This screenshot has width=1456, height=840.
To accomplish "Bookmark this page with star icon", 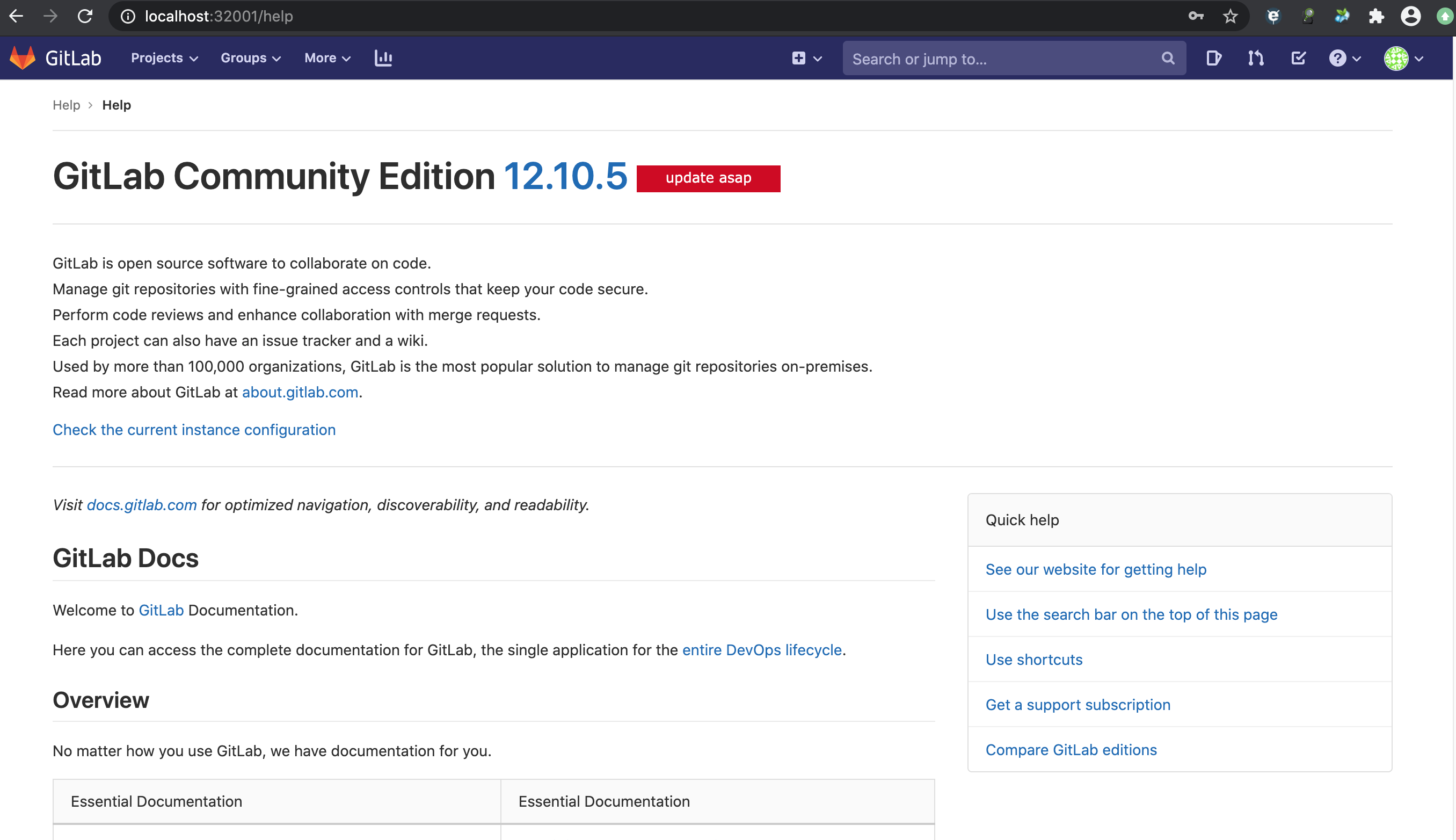I will (x=1230, y=16).
